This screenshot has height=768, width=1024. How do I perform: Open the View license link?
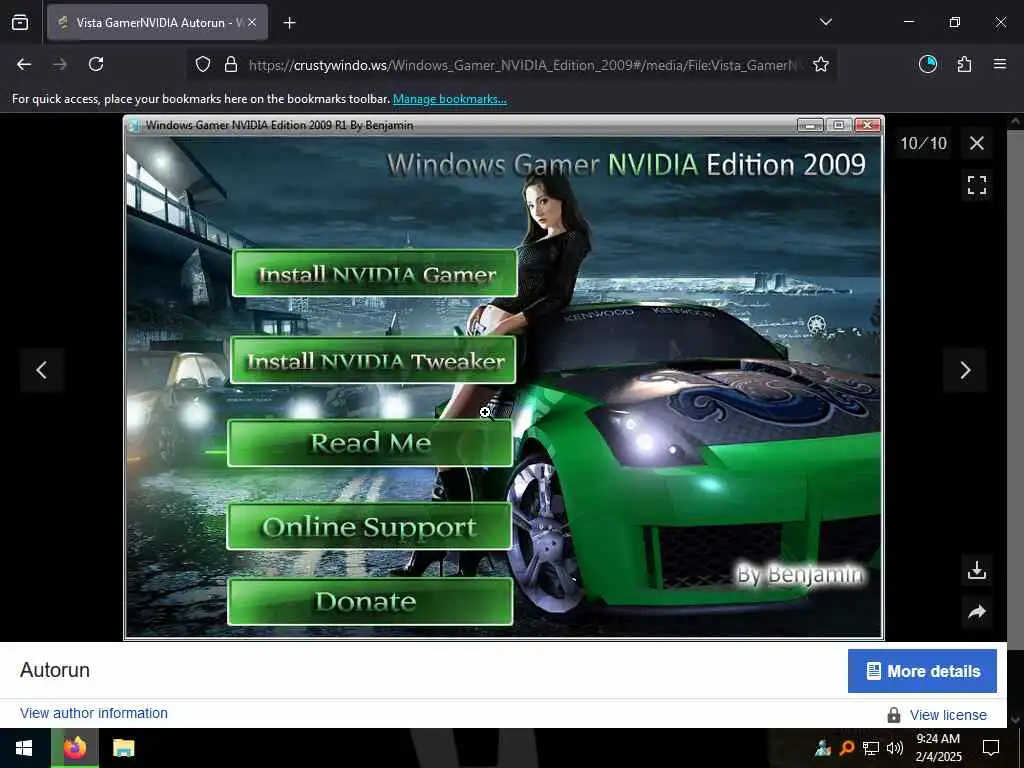click(x=948, y=715)
